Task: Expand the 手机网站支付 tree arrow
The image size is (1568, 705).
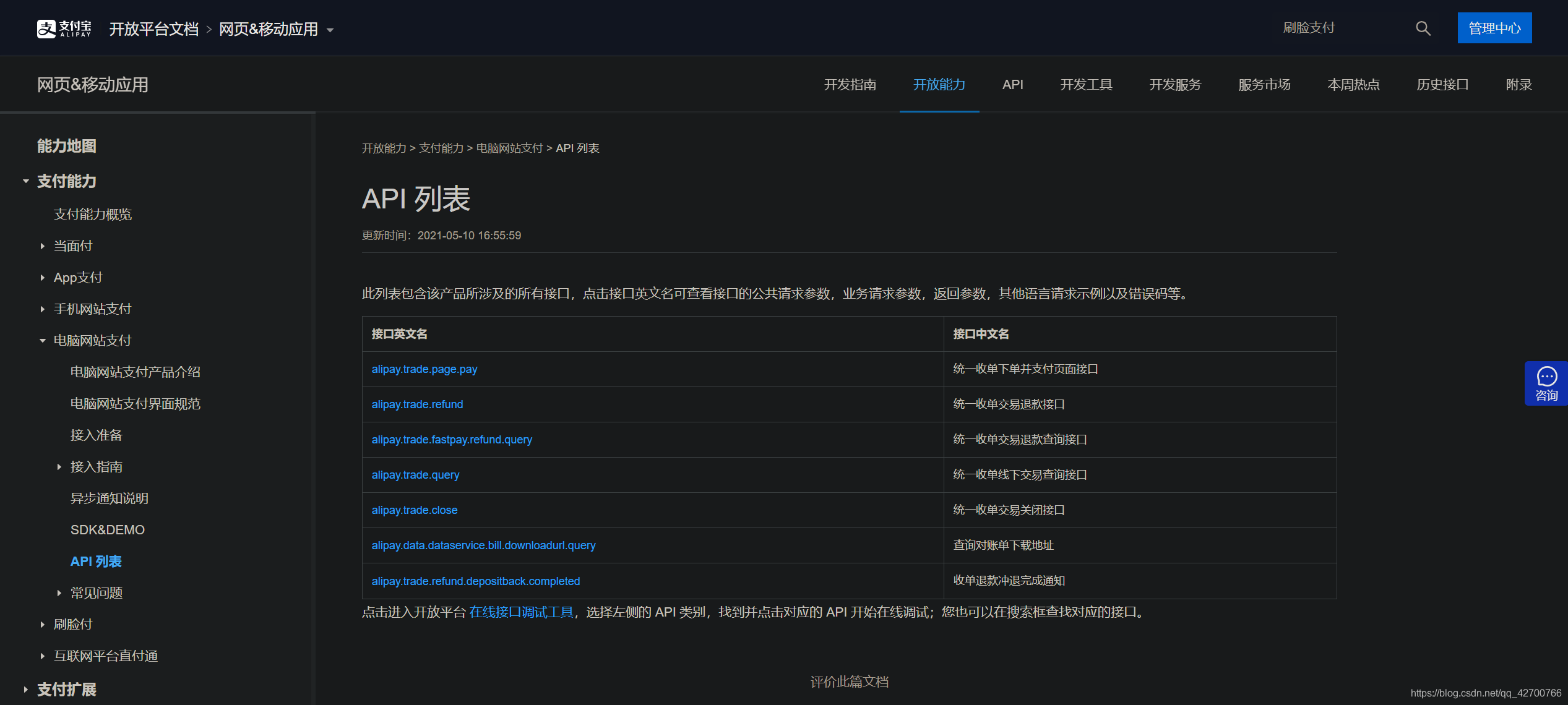Action: coord(42,309)
